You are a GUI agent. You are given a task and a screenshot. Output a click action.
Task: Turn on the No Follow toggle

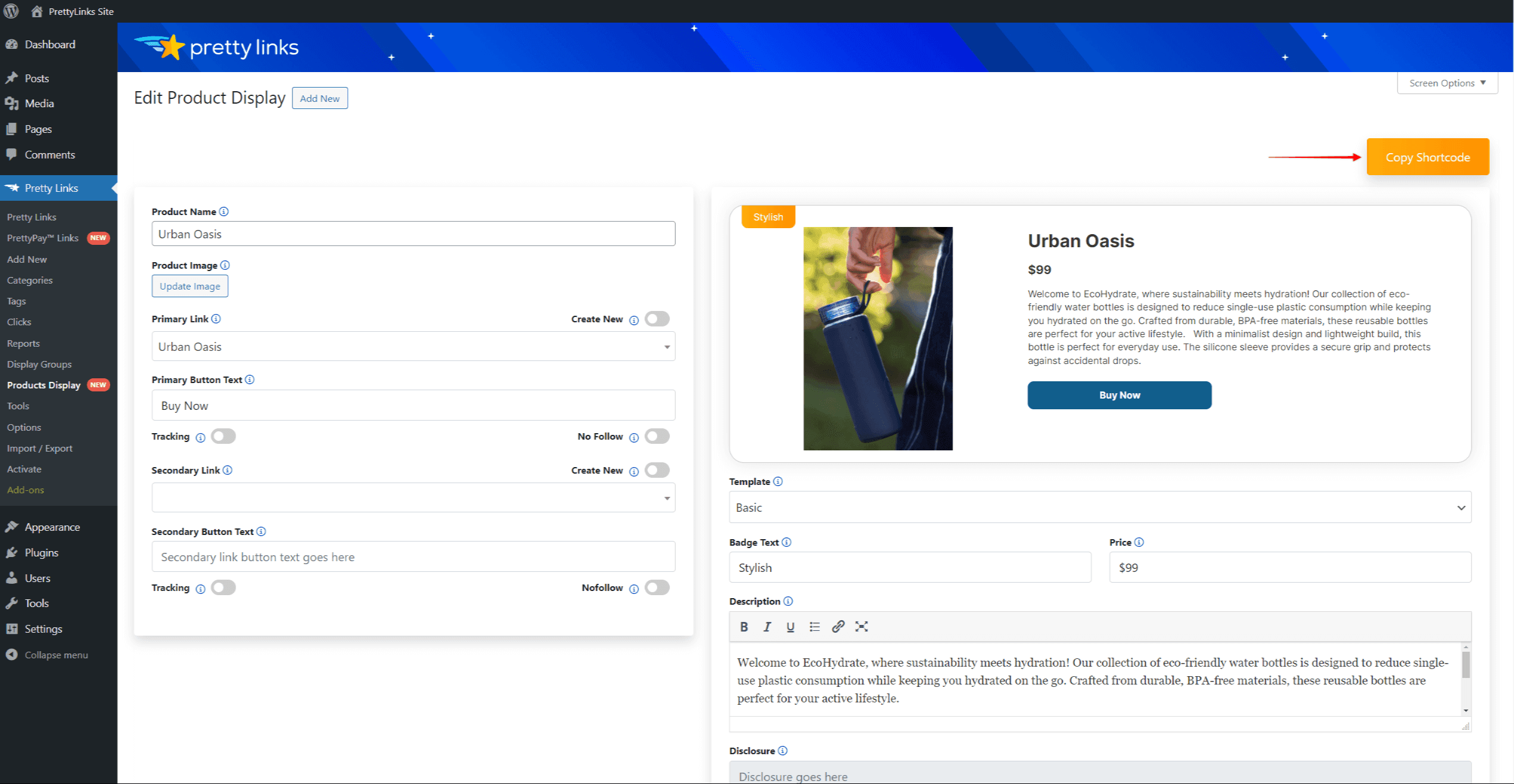pyautogui.click(x=657, y=436)
